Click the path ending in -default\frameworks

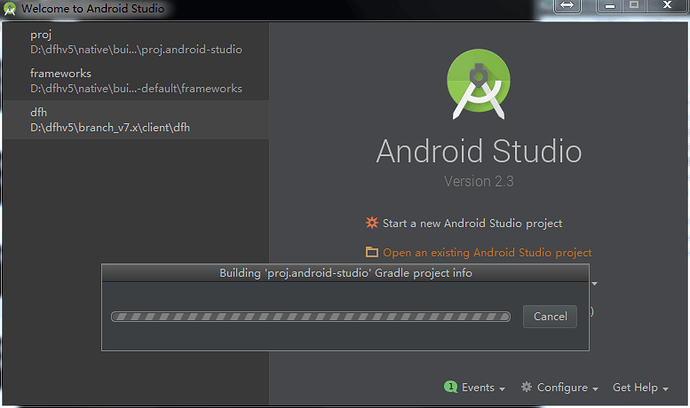(x=136, y=88)
